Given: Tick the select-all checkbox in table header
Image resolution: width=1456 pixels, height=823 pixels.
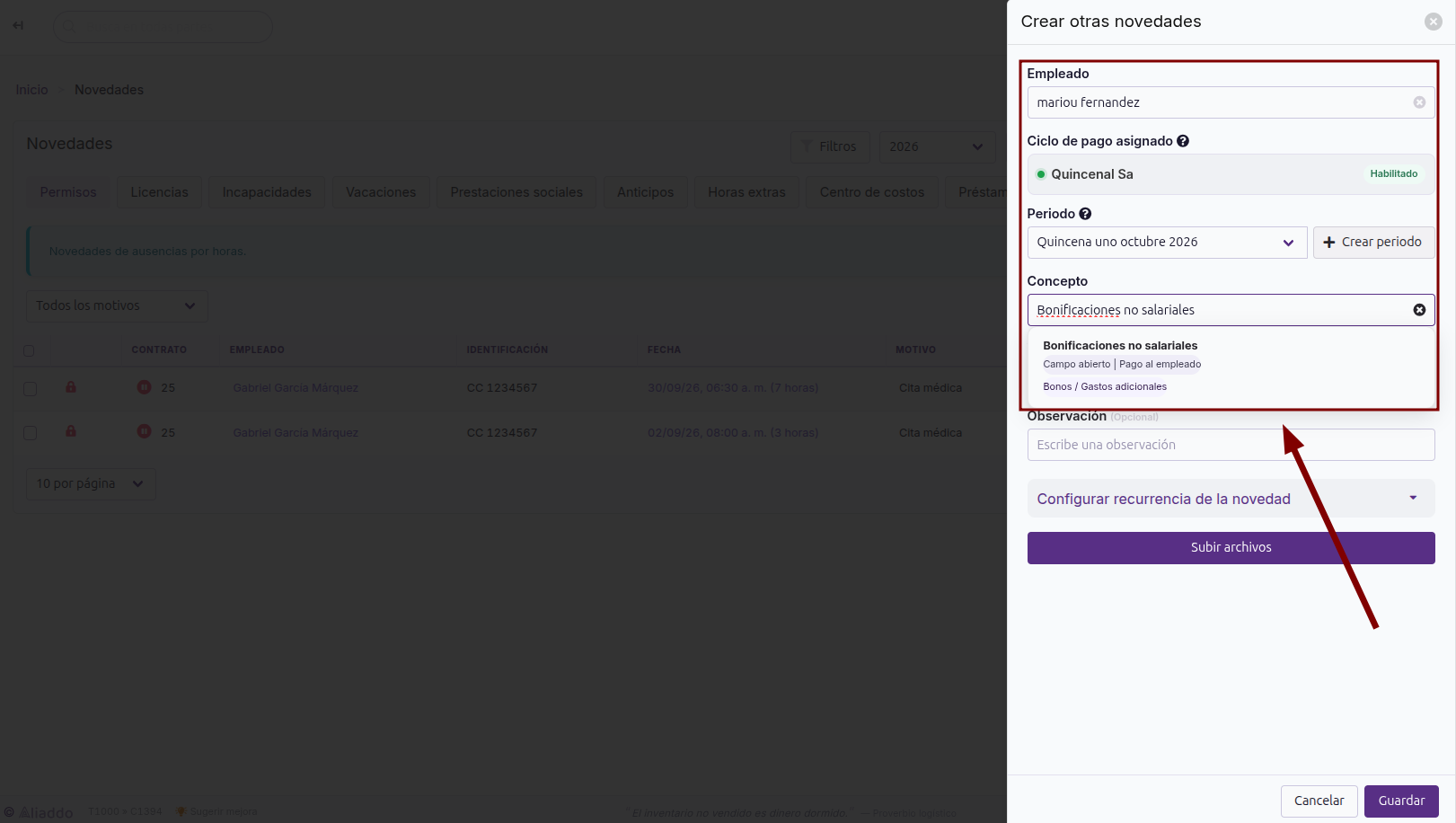Looking at the screenshot, I should tap(29, 350).
